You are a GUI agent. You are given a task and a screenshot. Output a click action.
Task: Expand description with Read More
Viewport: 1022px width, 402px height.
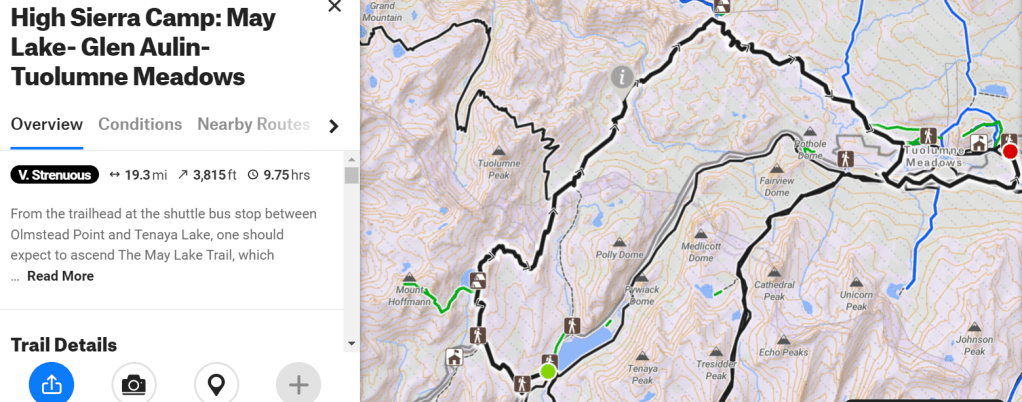coord(60,276)
